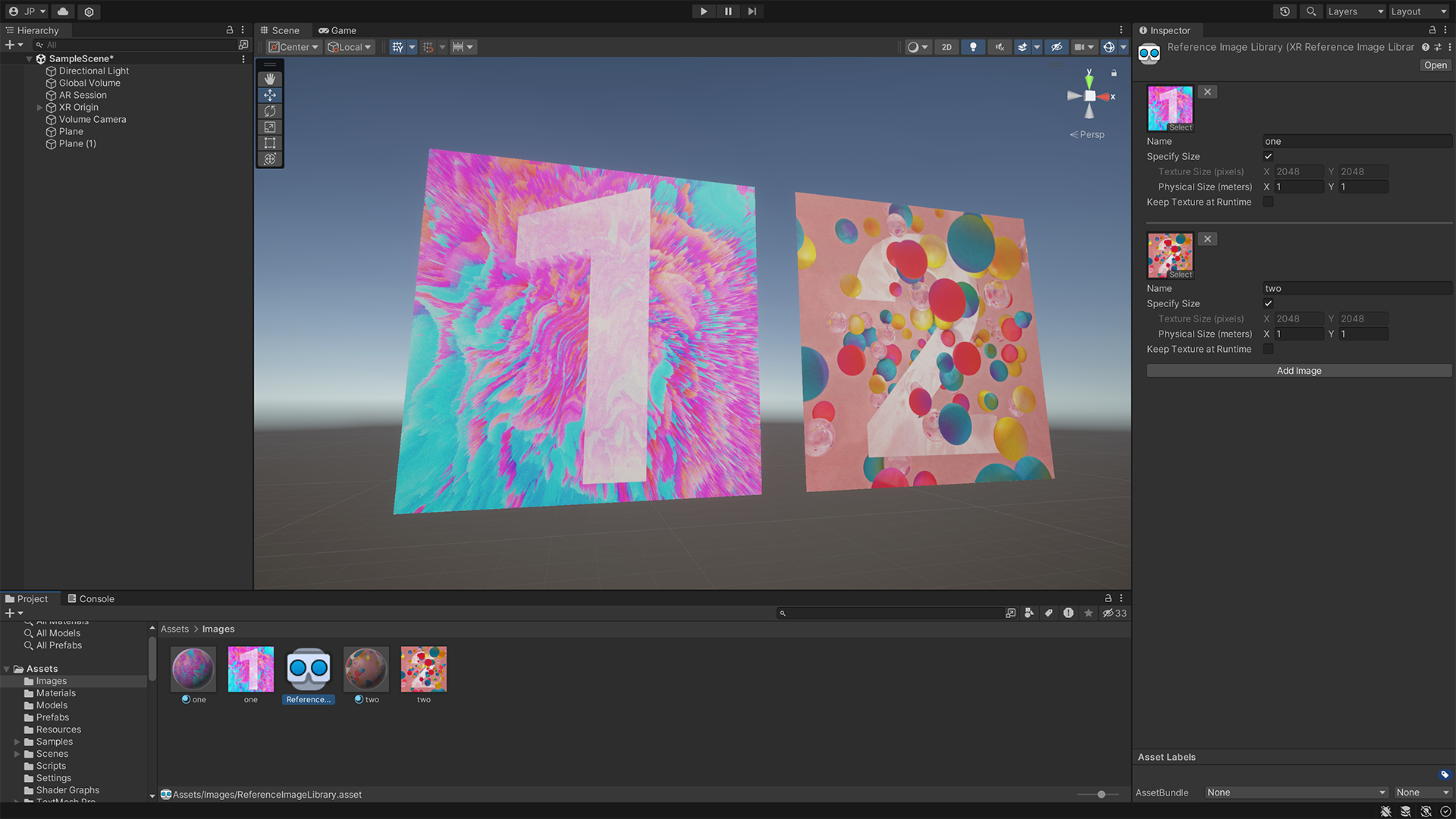
Task: Adjust the project thumbnail size slider
Action: (1101, 794)
